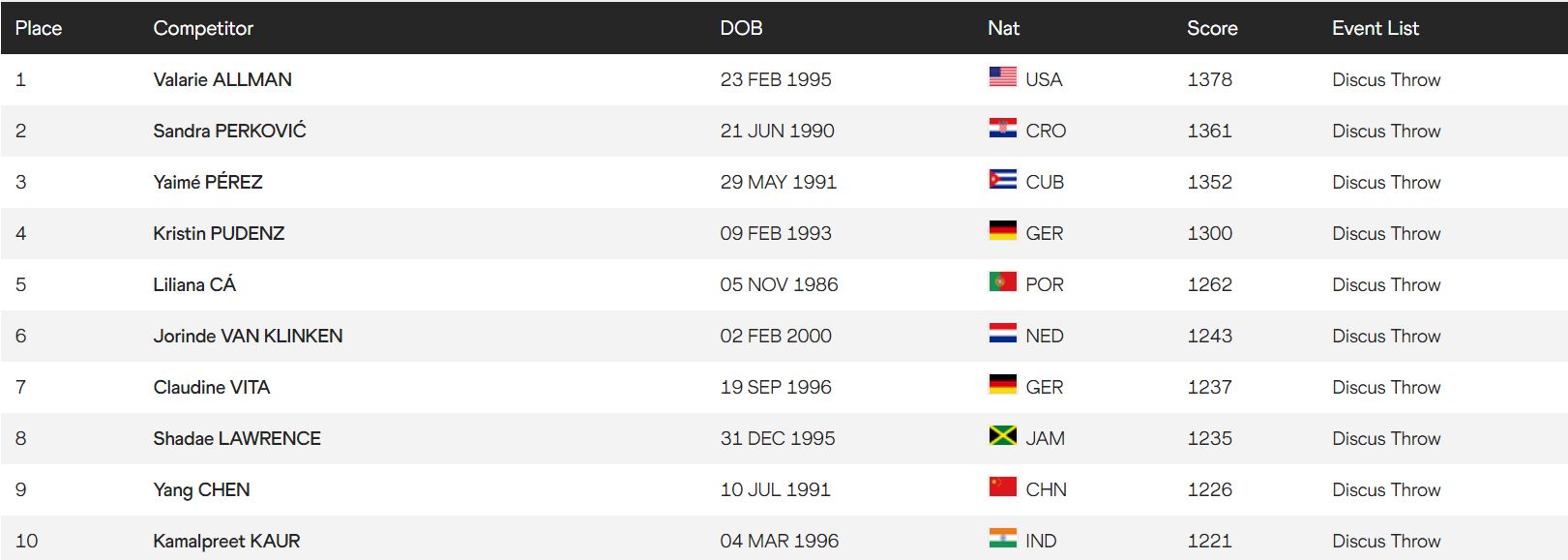Click the USA flag icon
The width and height of the screenshot is (1568, 560).
[1002, 77]
